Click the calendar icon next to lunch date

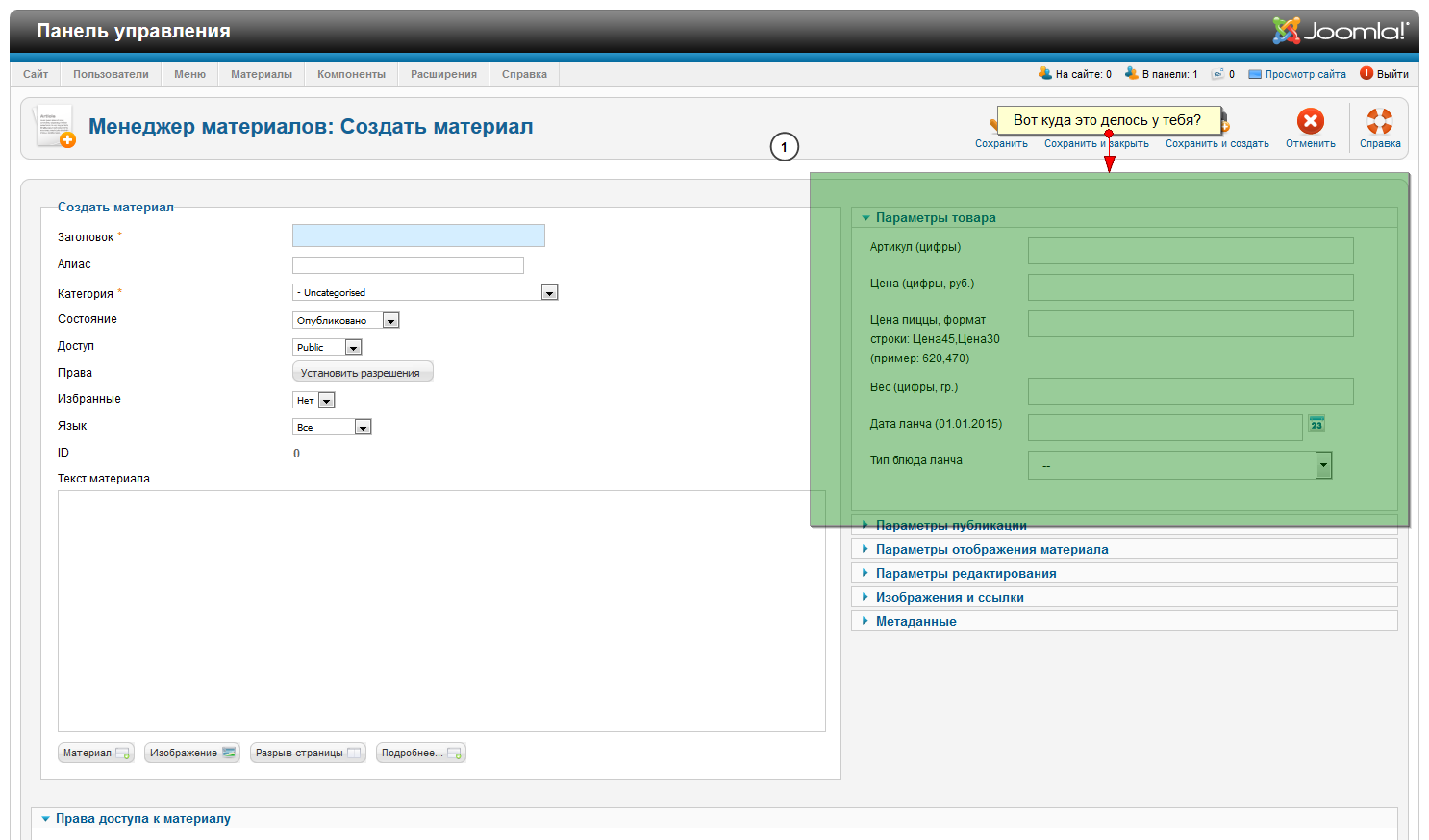click(1316, 424)
